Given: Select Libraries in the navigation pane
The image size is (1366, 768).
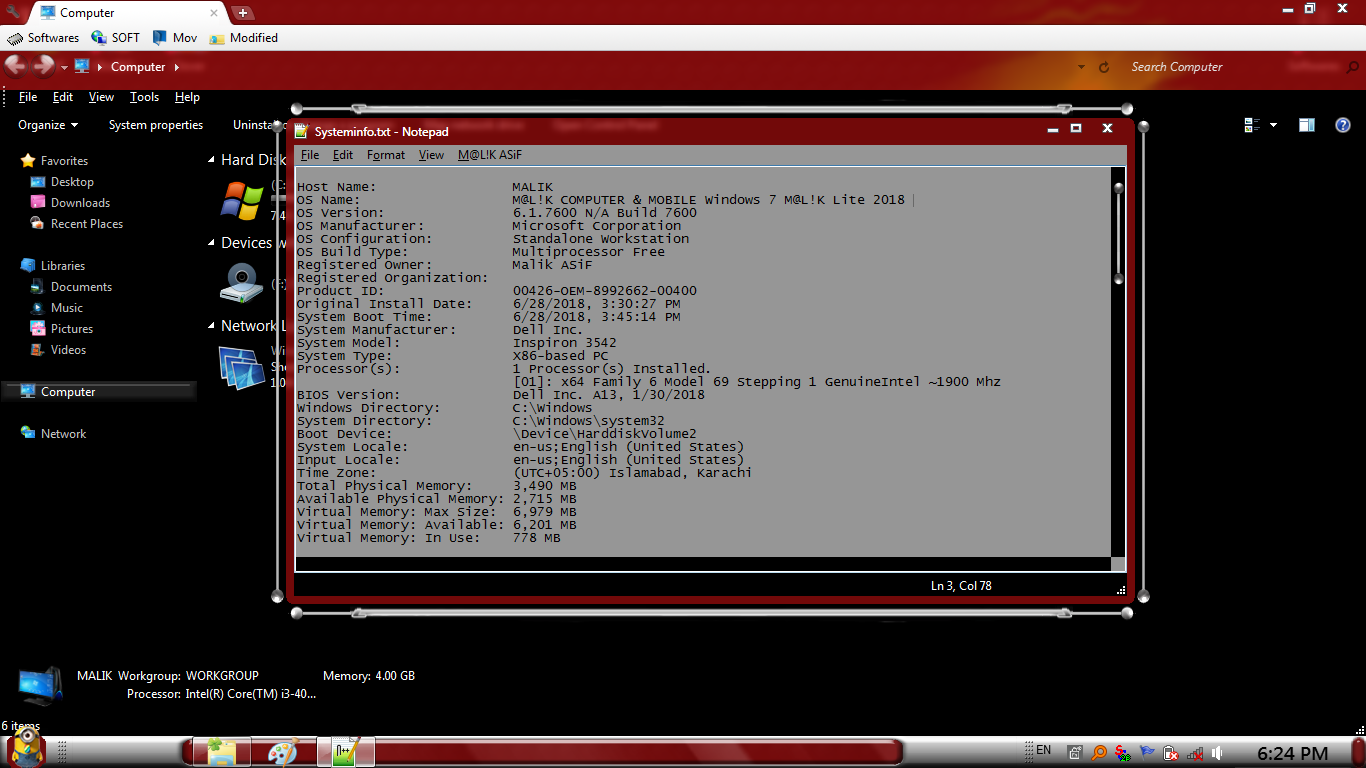Looking at the screenshot, I should tap(53, 266).
